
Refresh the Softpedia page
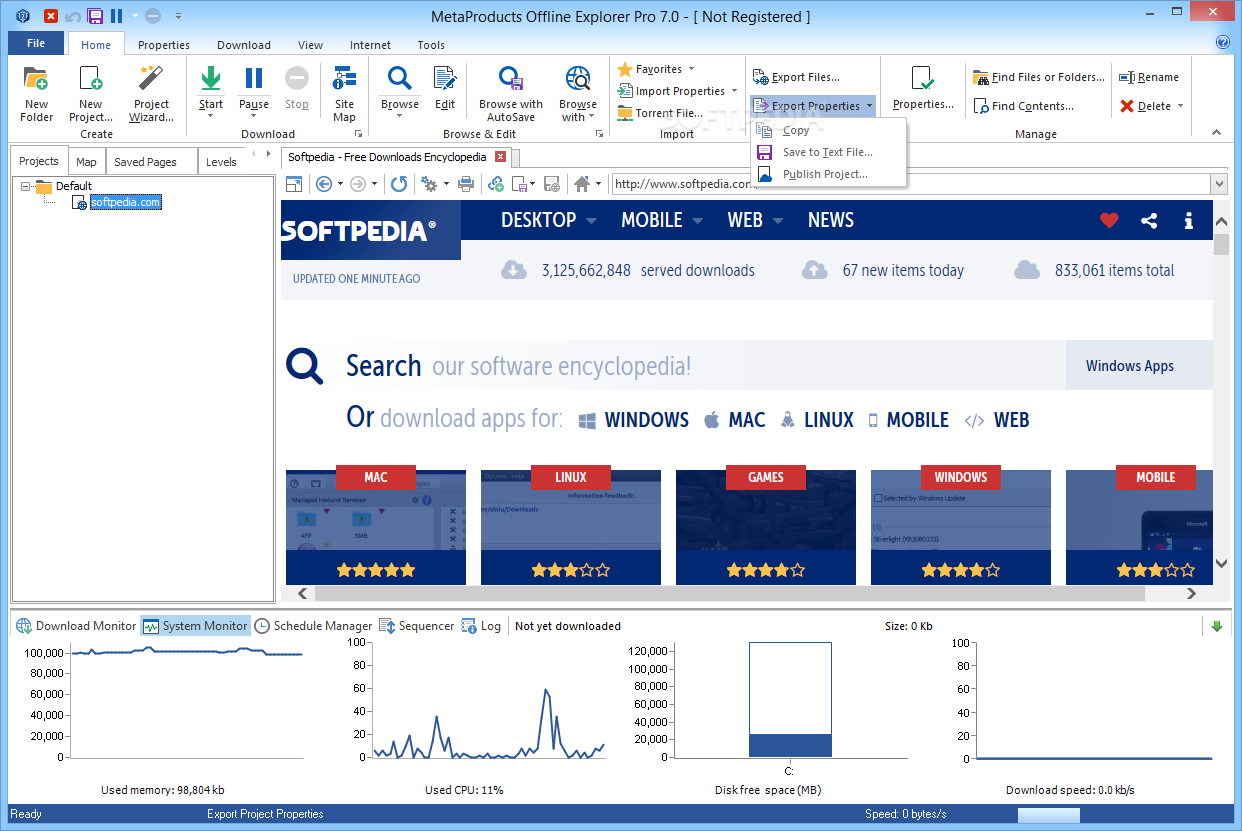[x=399, y=184]
